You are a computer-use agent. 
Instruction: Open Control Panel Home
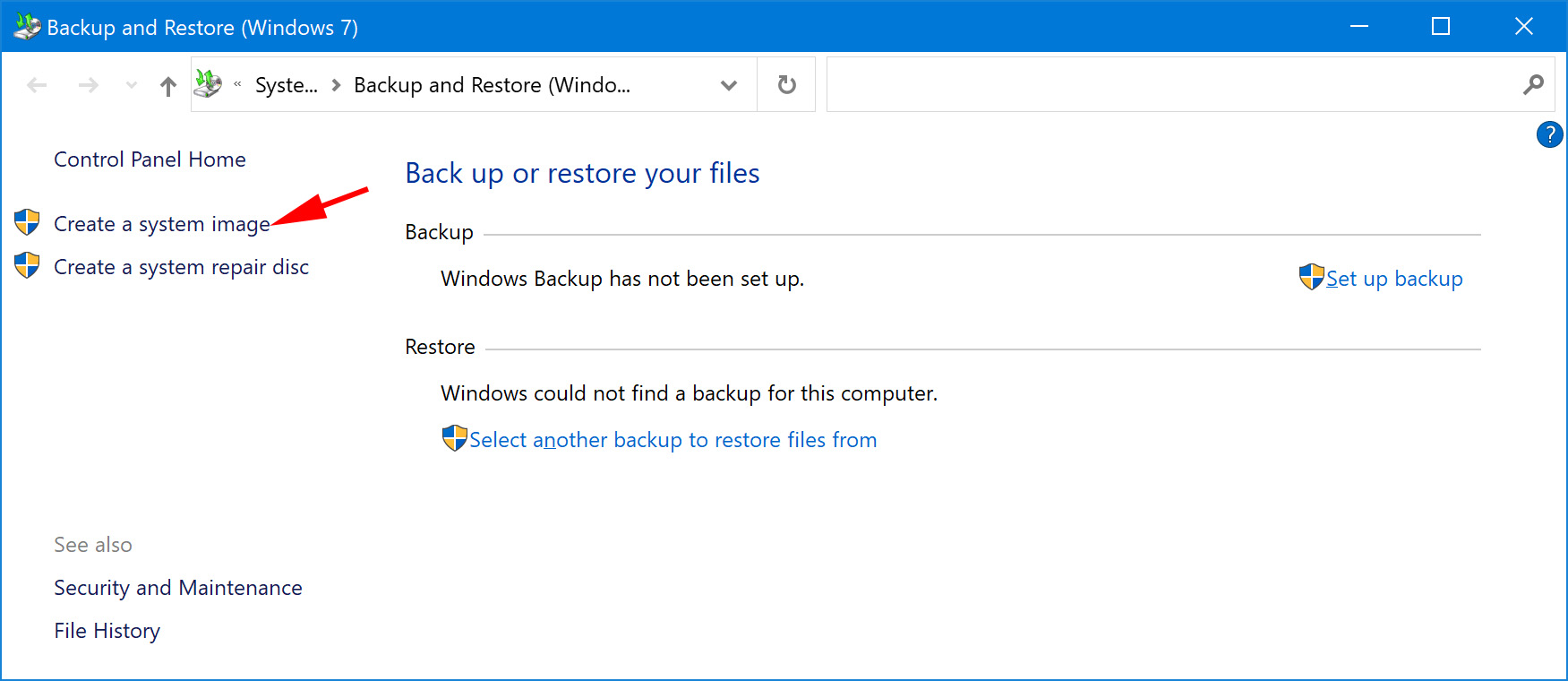tap(150, 159)
